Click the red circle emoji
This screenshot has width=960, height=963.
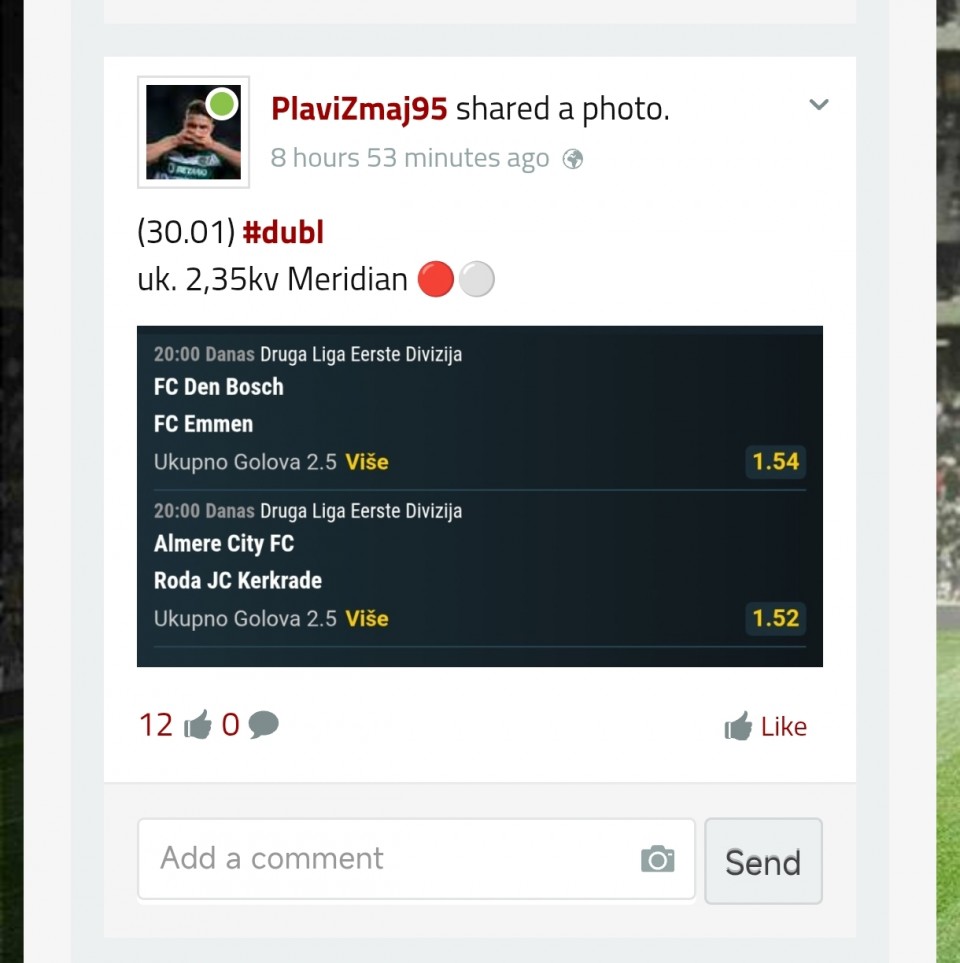[x=435, y=279]
